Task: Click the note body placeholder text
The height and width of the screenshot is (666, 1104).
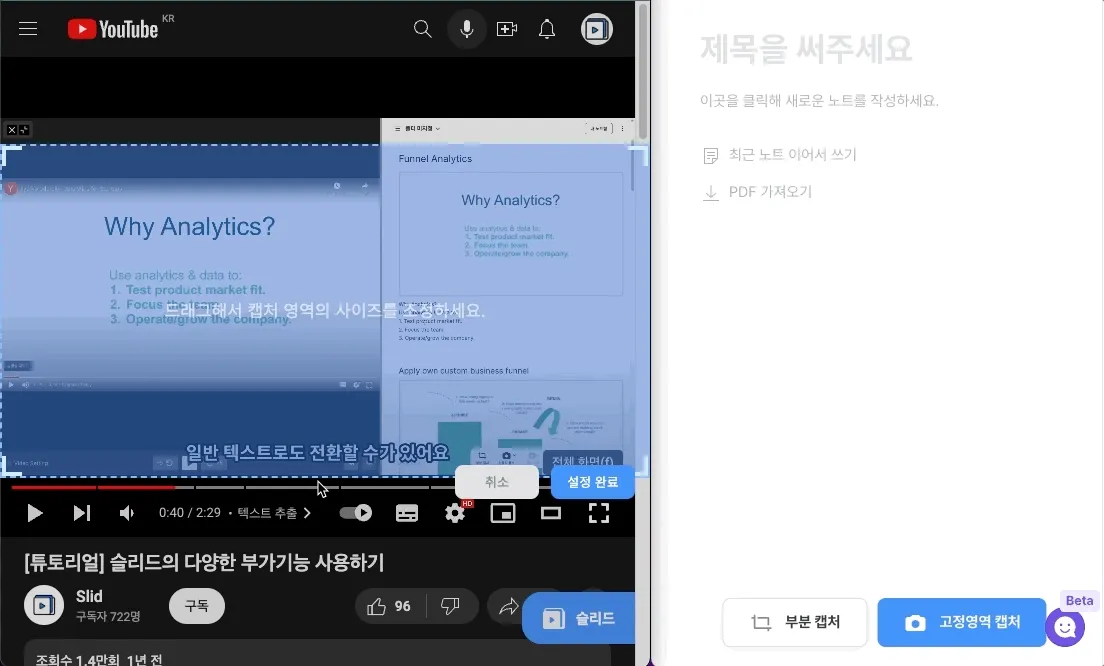Action: tap(819, 101)
